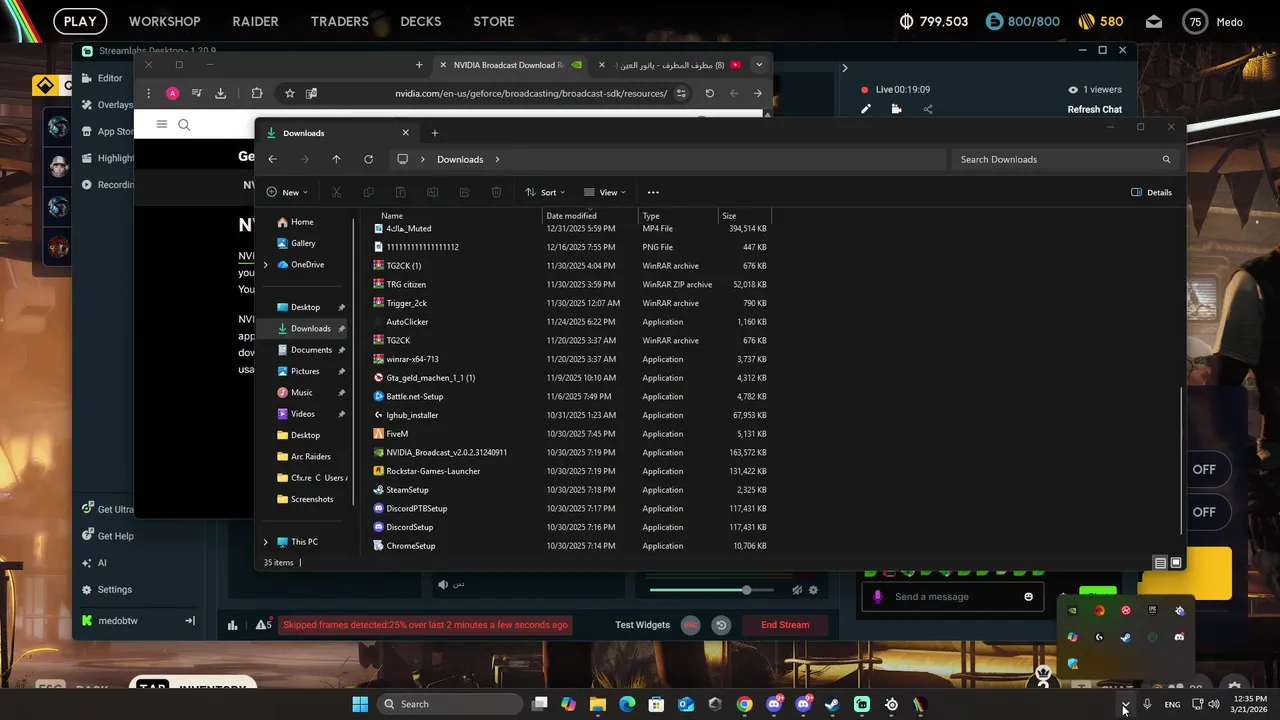Image resolution: width=1280 pixels, height=720 pixels.
Task: Go back in Downloads File Explorer
Action: [272, 159]
